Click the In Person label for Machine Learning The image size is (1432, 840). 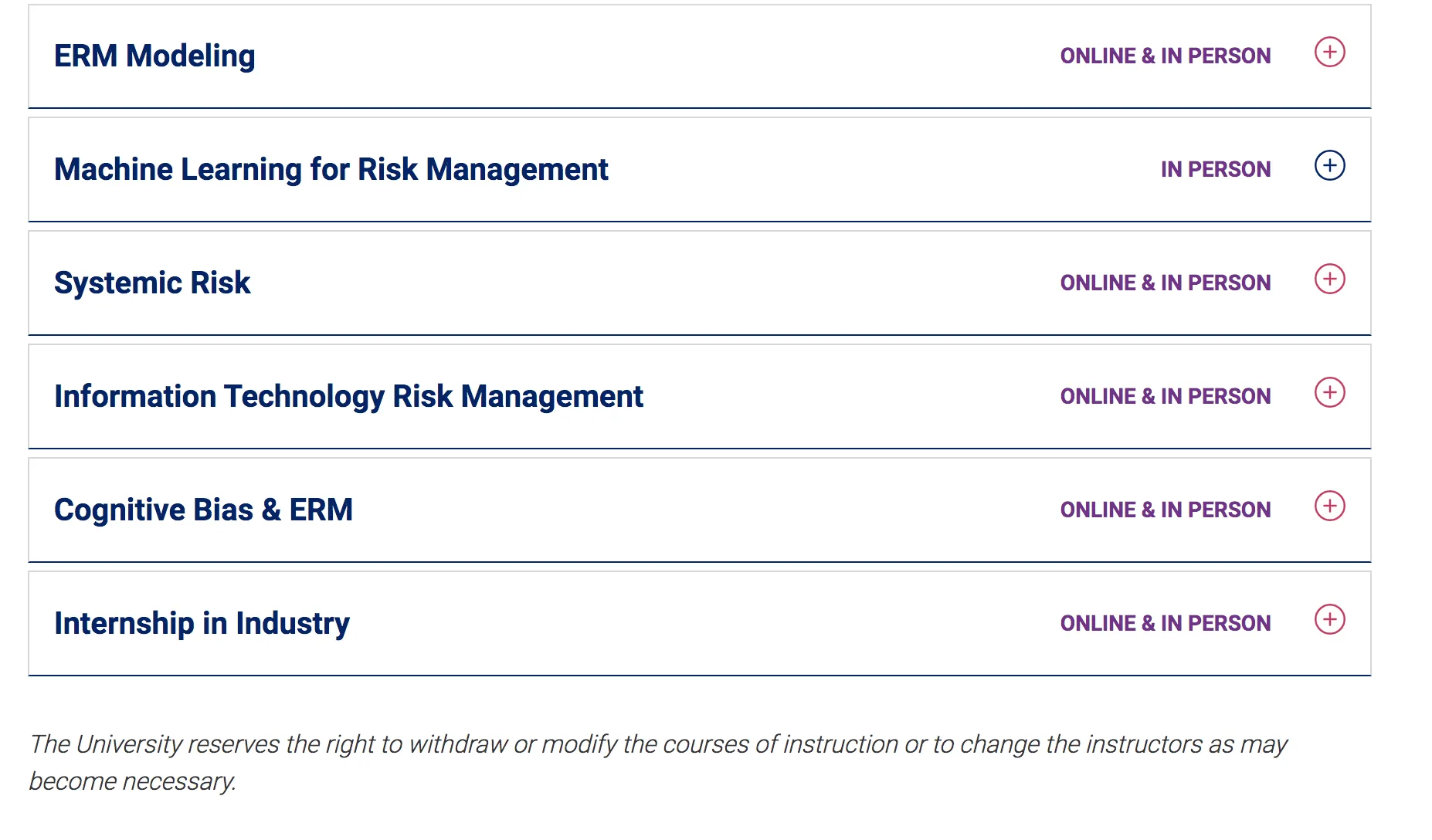point(1215,170)
